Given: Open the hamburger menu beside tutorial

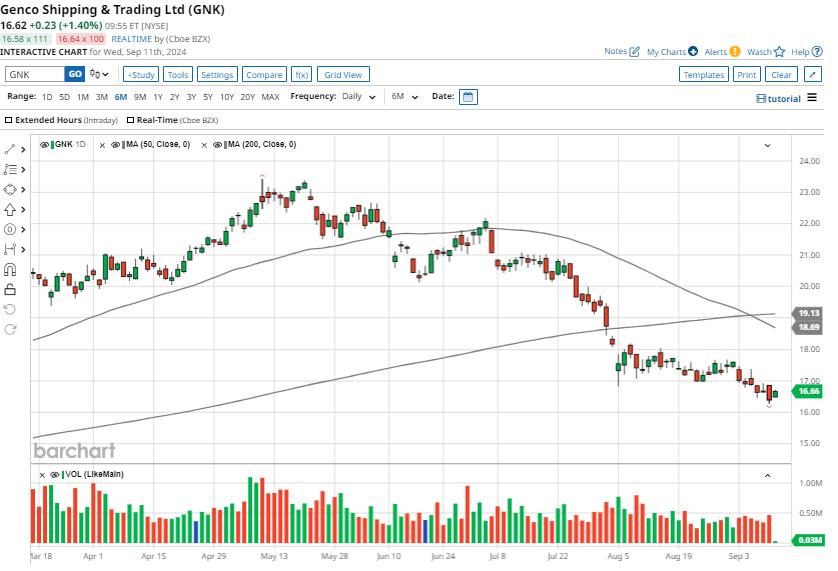Looking at the screenshot, I should pos(812,98).
